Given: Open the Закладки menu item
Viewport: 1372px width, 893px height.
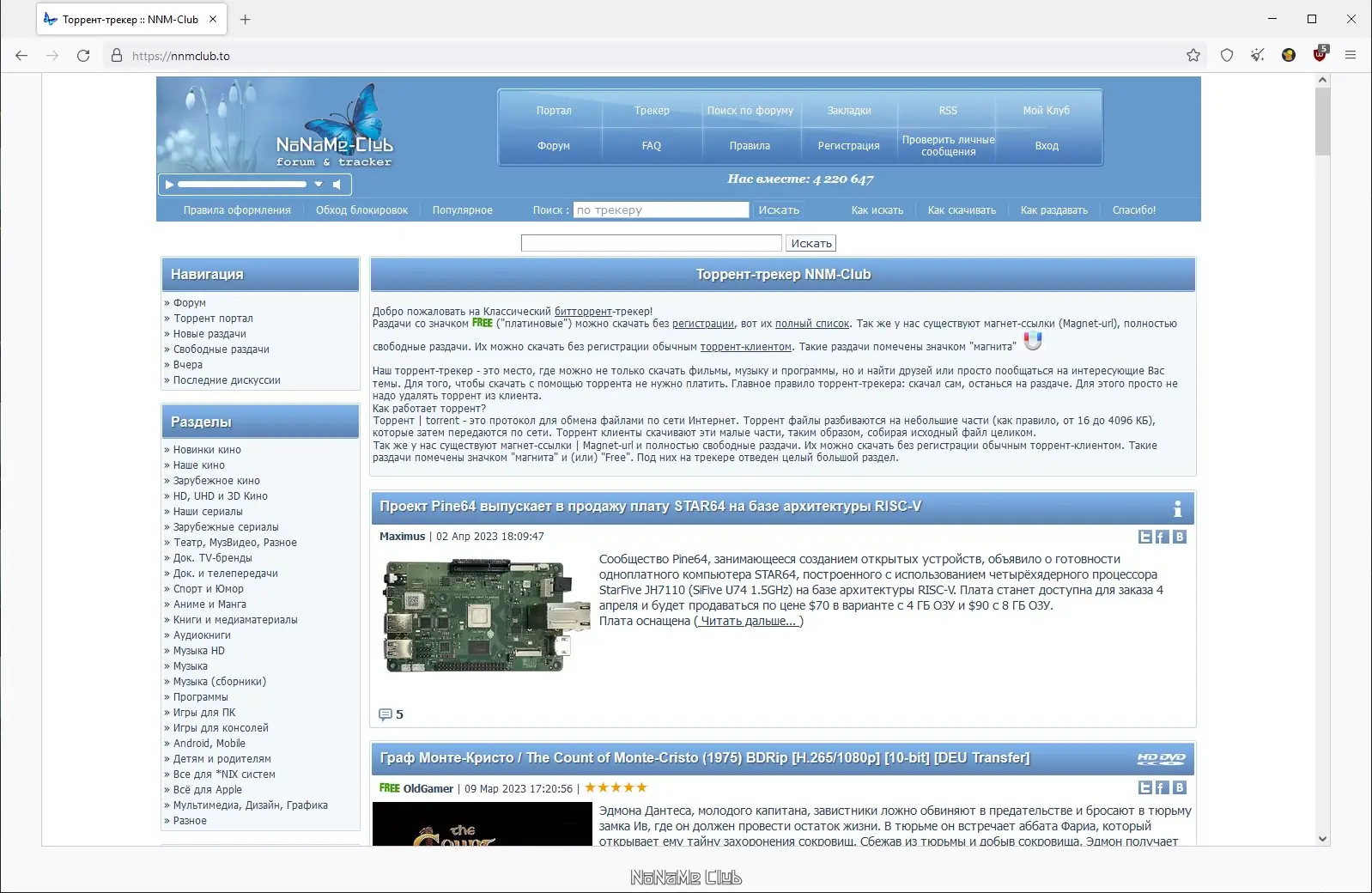Looking at the screenshot, I should (849, 111).
